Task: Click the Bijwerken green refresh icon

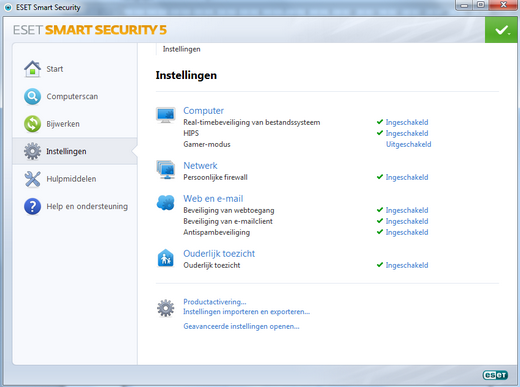Action: coord(32,124)
